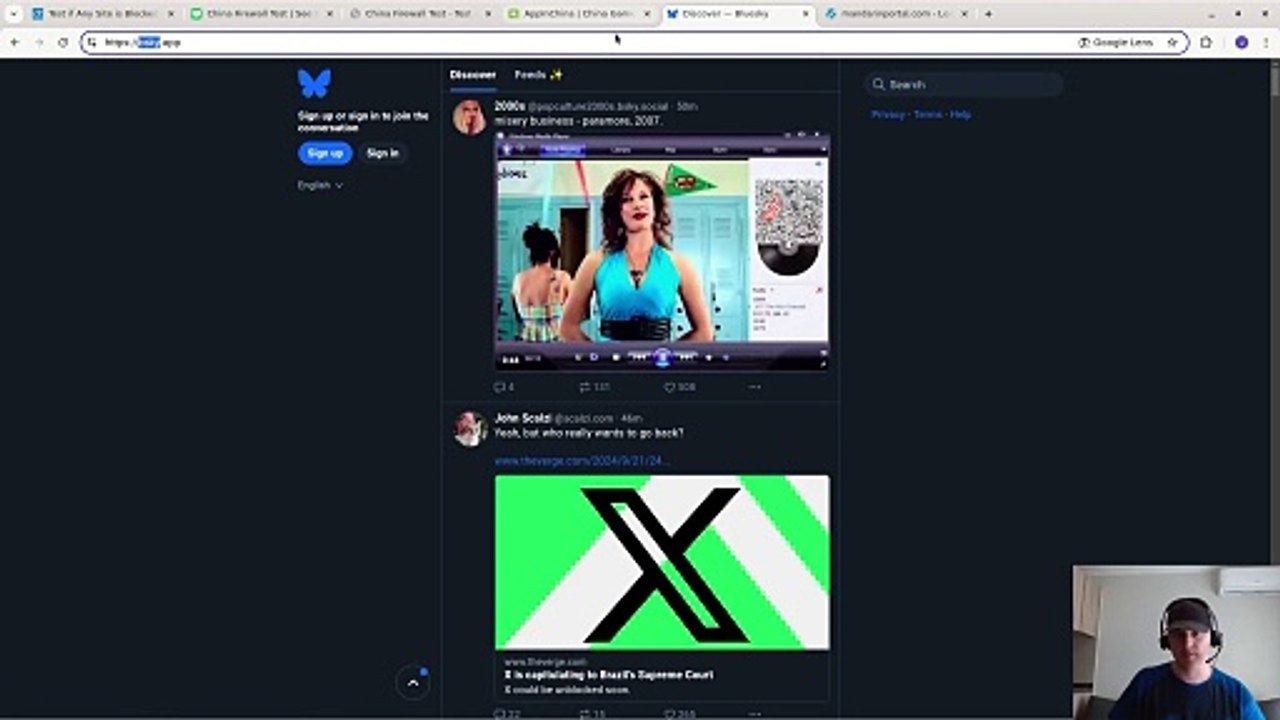Reload the current page
The image size is (1280, 720).
[63, 43]
